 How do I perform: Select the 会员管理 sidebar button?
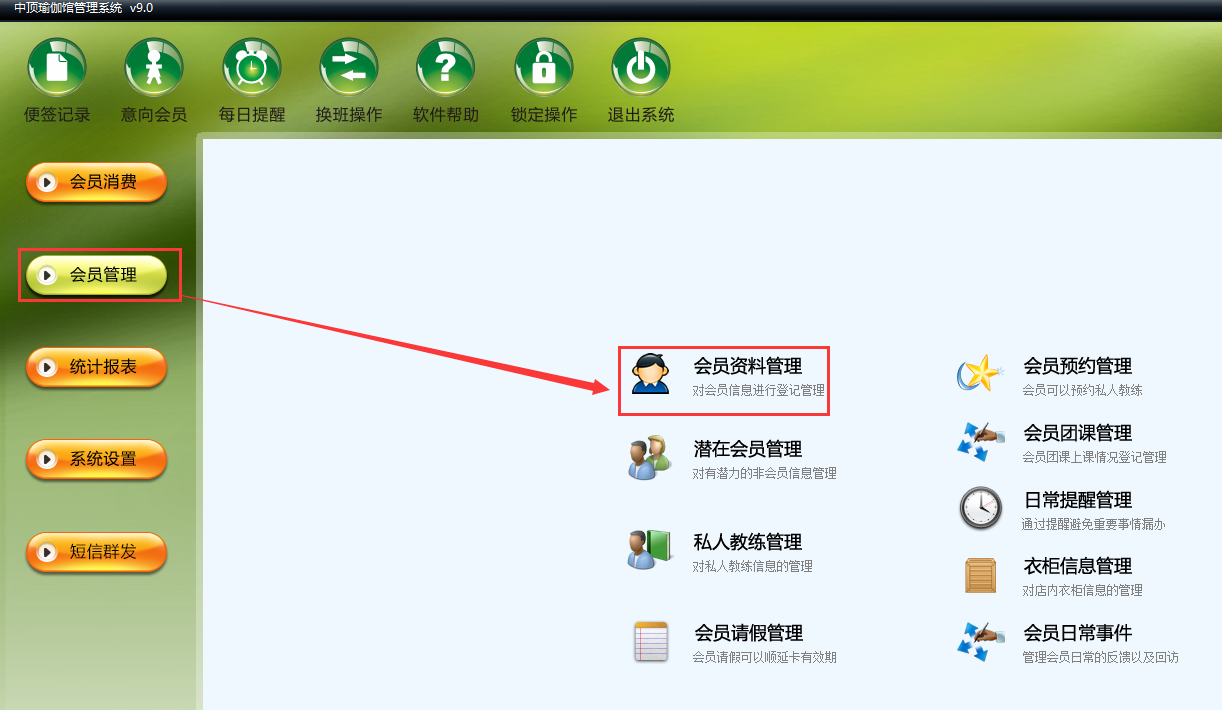pos(96,274)
